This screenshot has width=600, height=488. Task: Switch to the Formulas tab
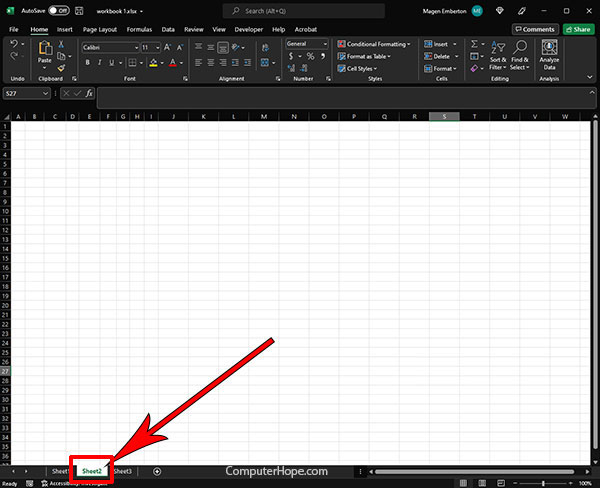(139, 29)
